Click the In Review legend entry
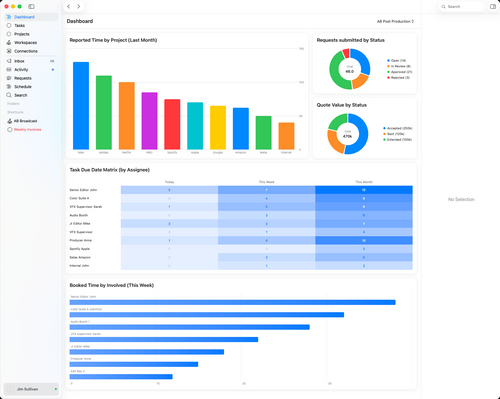Viewport: 500px width, 399px height. tap(399, 66)
